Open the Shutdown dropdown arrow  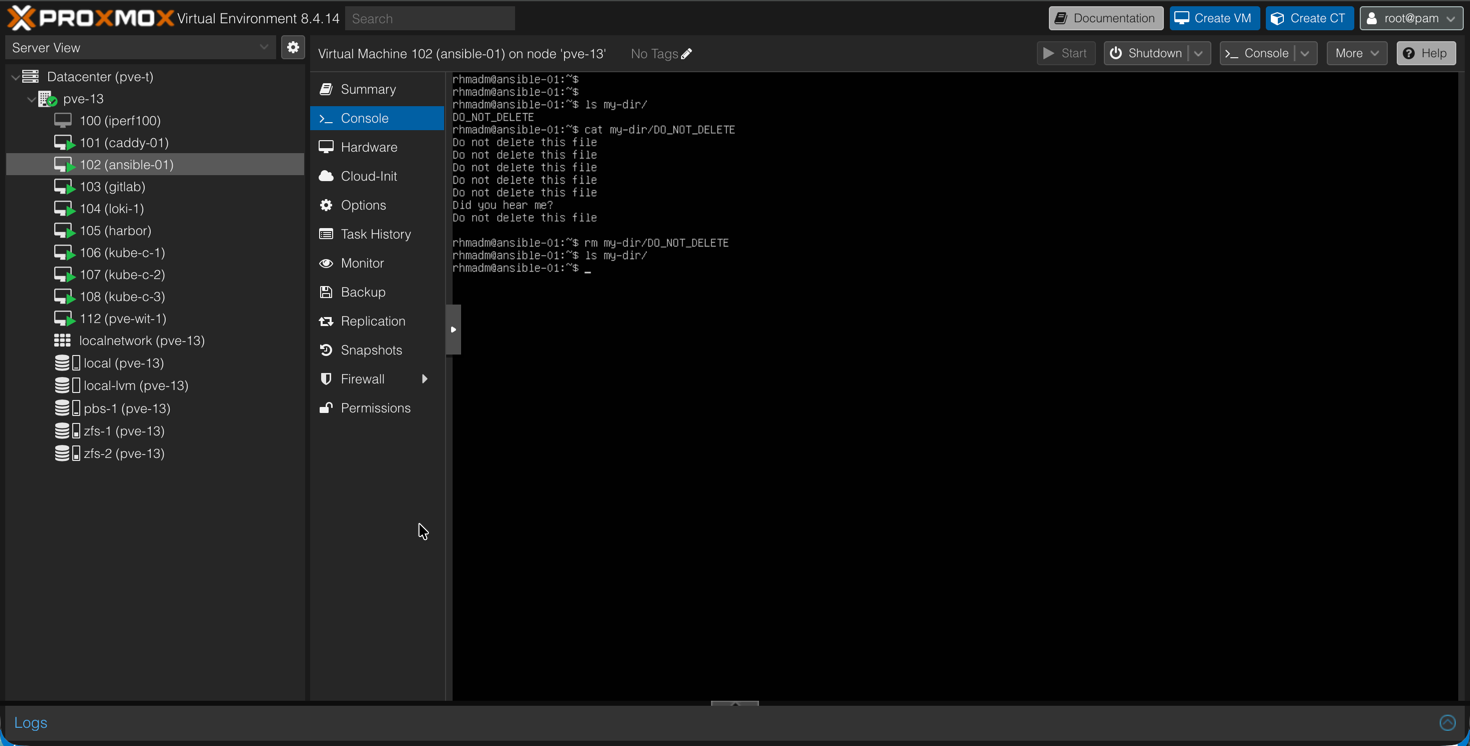click(x=1199, y=53)
